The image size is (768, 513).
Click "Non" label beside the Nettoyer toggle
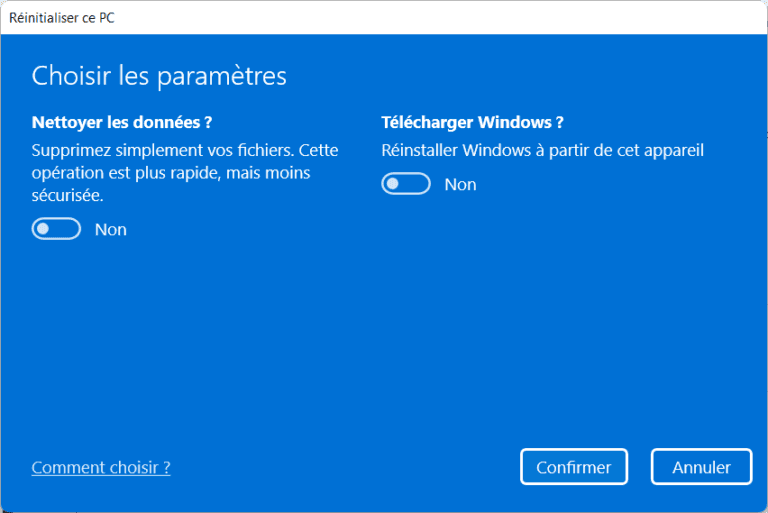pos(111,230)
